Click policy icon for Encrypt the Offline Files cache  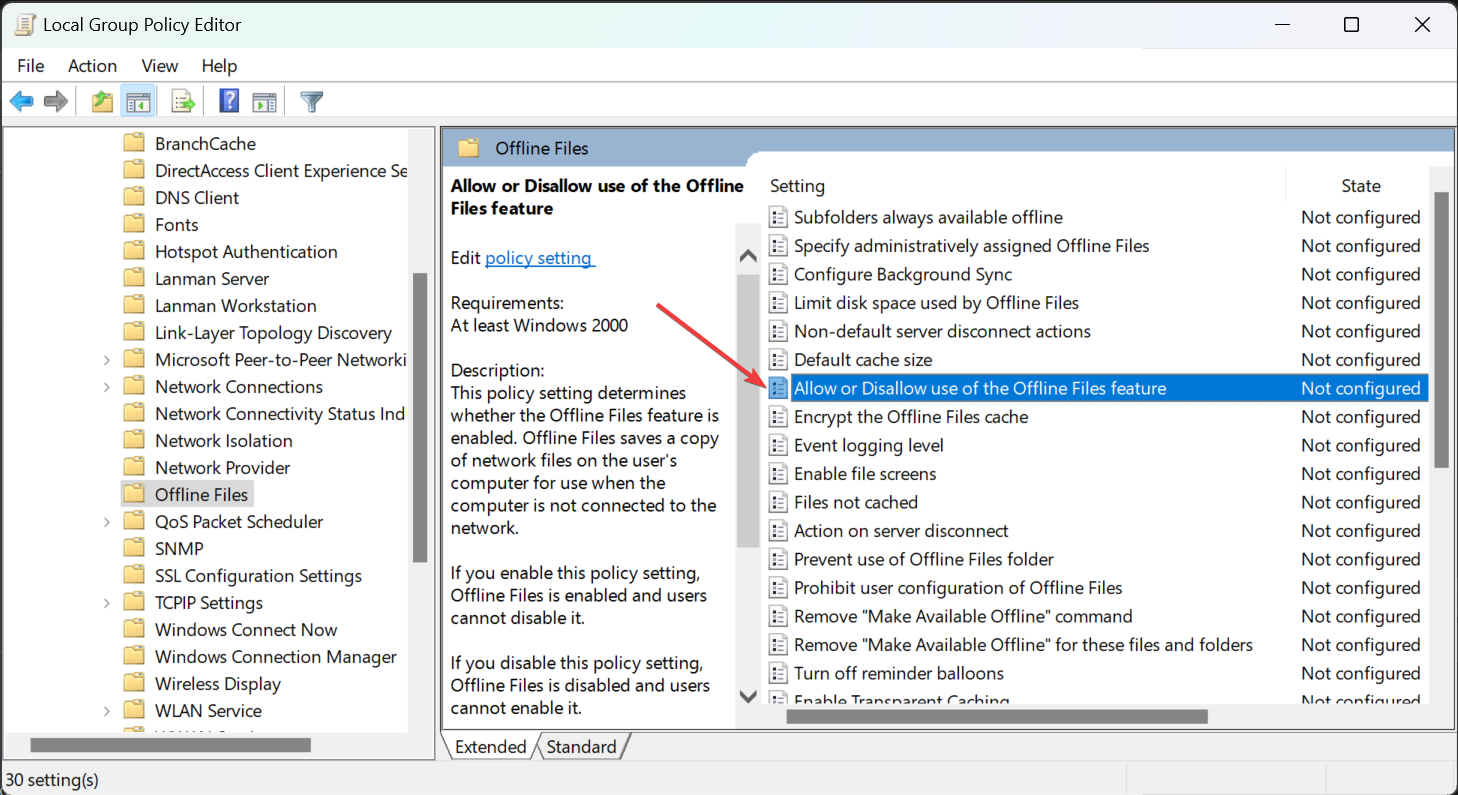pyautogui.click(x=778, y=417)
